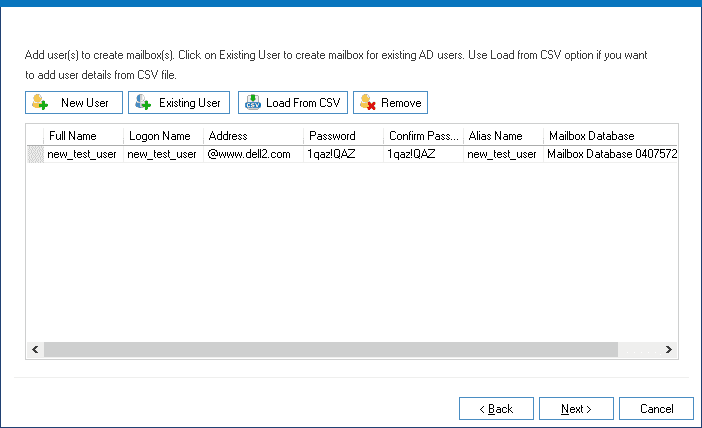Click the Existing User icon
Image resolution: width=702 pixels, height=428 pixels.
coord(143,103)
